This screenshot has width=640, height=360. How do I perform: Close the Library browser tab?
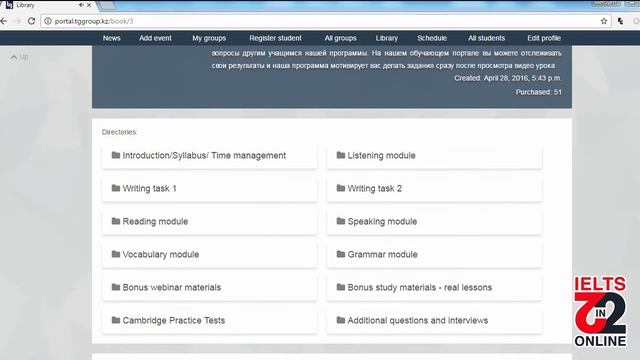click(89, 5)
